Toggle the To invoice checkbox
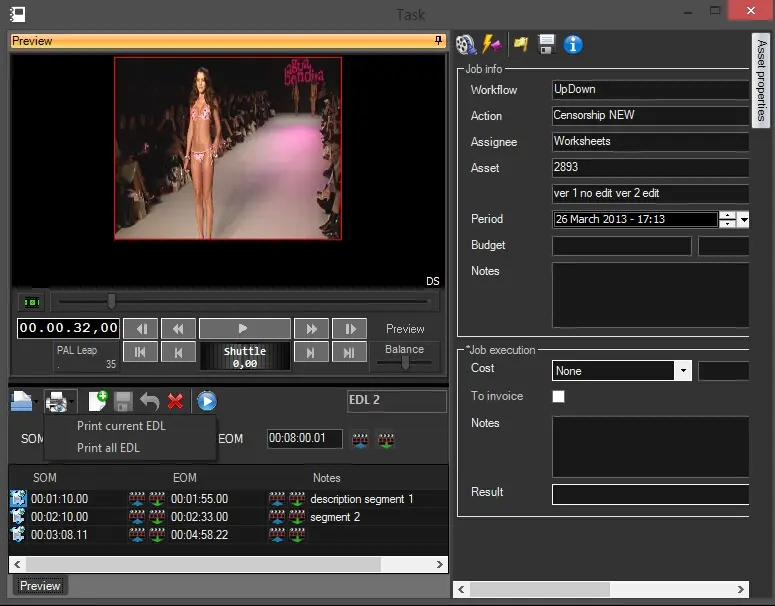This screenshot has width=775, height=606. [x=559, y=397]
